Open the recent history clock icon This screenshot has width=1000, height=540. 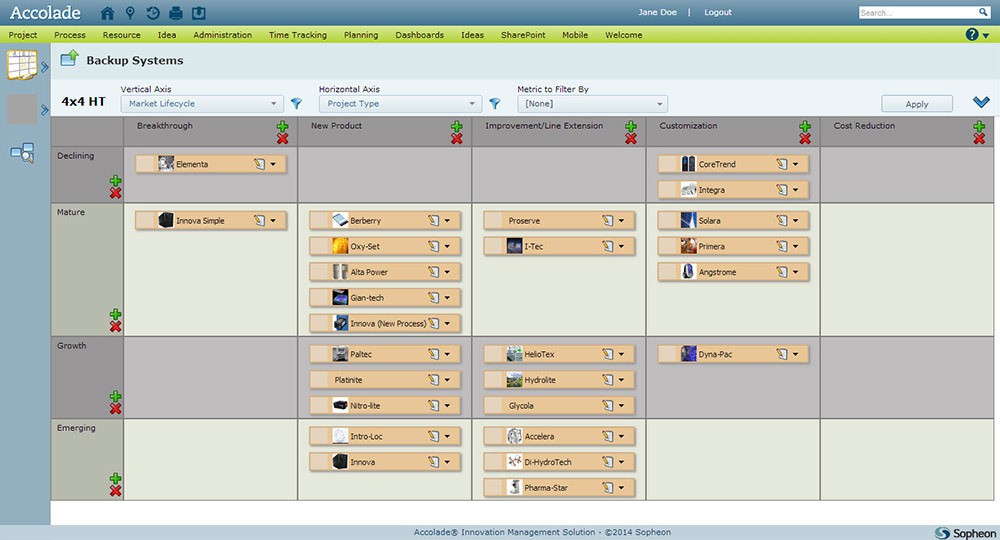click(153, 13)
